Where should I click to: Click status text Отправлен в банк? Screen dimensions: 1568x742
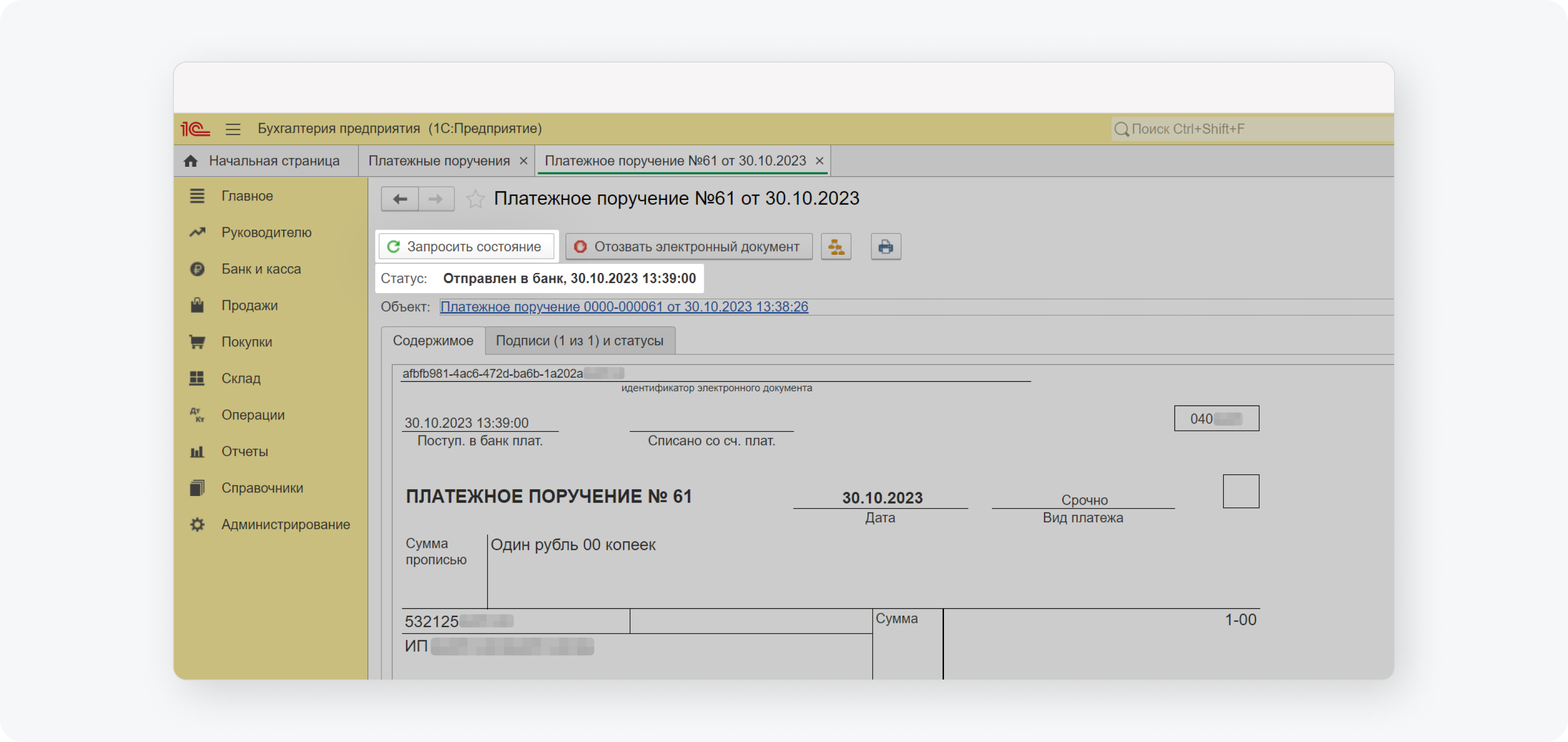(569, 279)
